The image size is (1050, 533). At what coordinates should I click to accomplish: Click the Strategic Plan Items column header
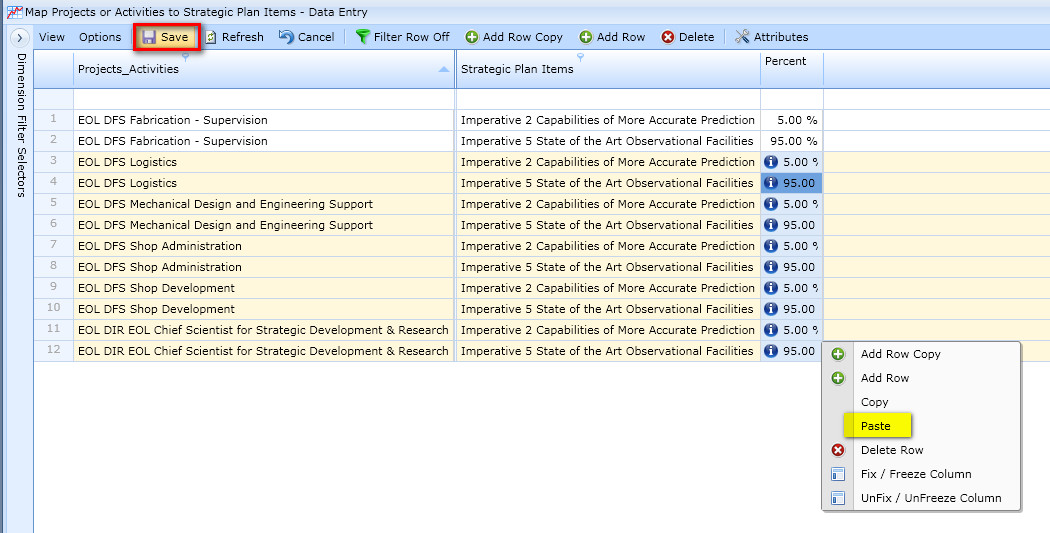tap(608, 69)
